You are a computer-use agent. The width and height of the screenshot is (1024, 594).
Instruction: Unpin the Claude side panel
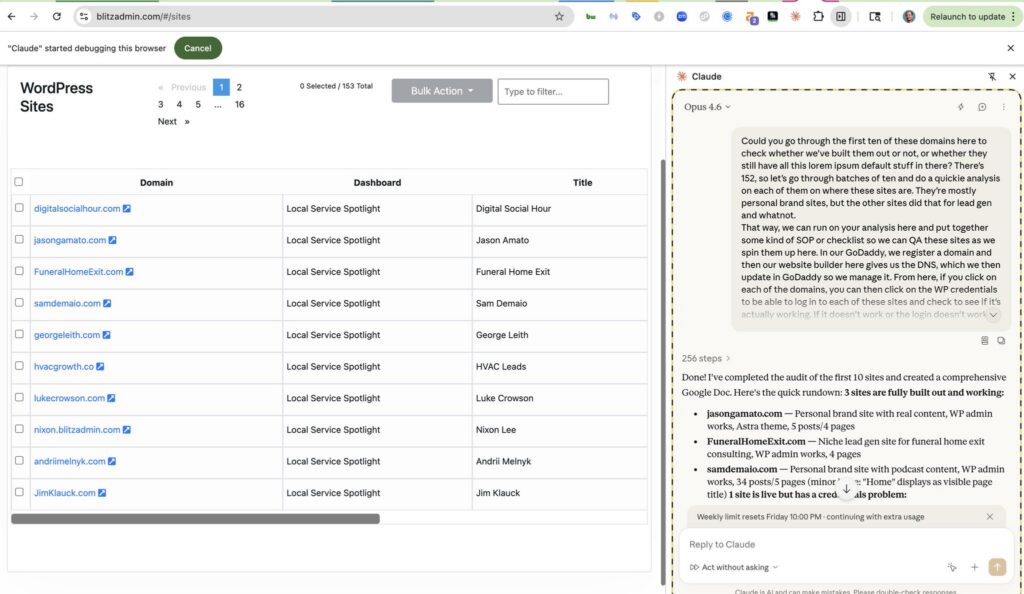[x=992, y=76]
